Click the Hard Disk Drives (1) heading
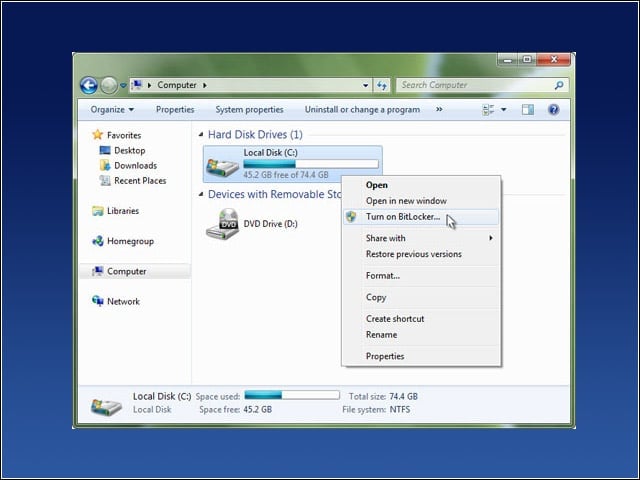Image resolution: width=640 pixels, height=480 pixels. point(255,134)
